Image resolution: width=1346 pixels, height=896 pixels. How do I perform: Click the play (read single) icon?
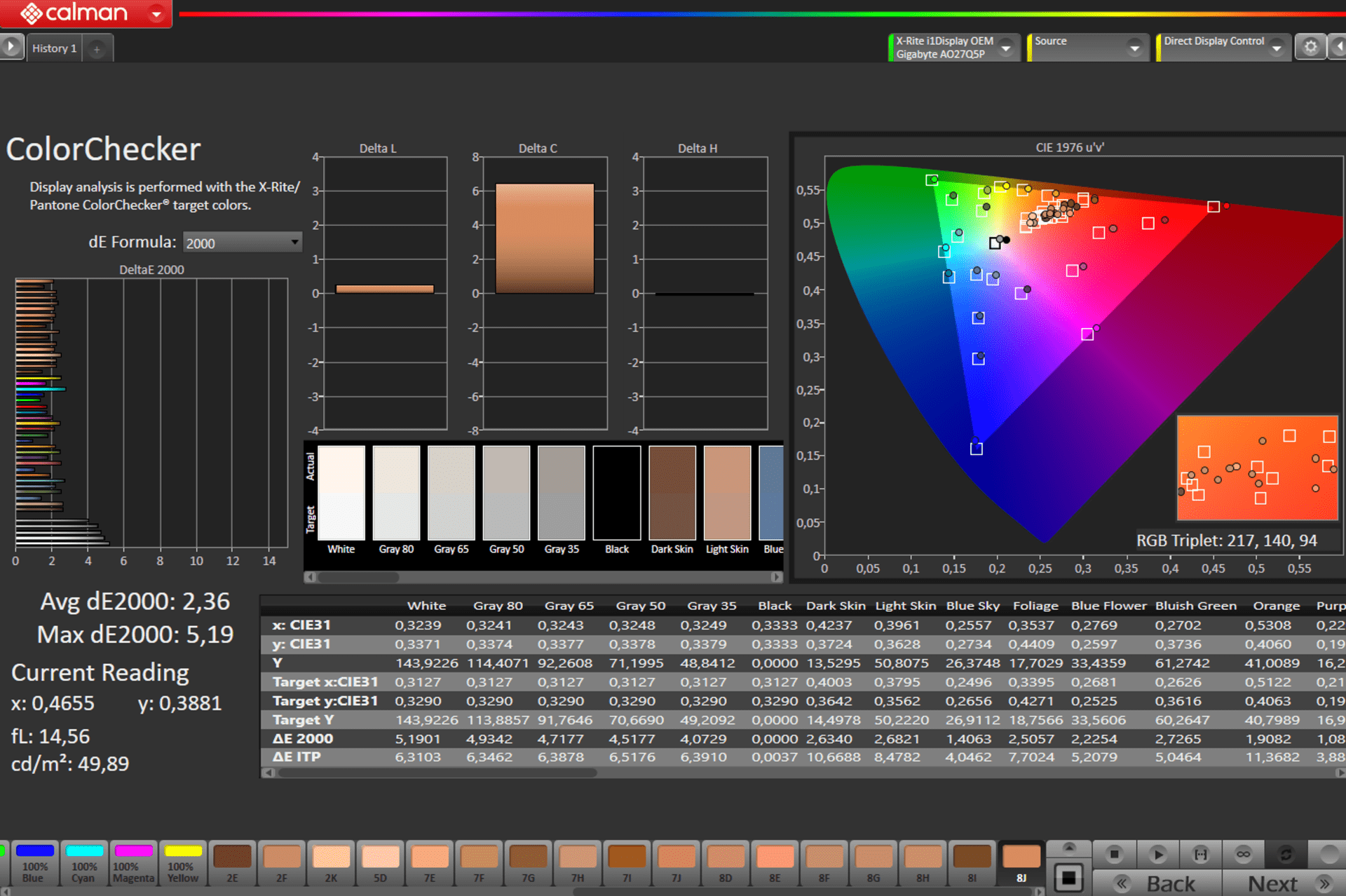click(x=1157, y=854)
